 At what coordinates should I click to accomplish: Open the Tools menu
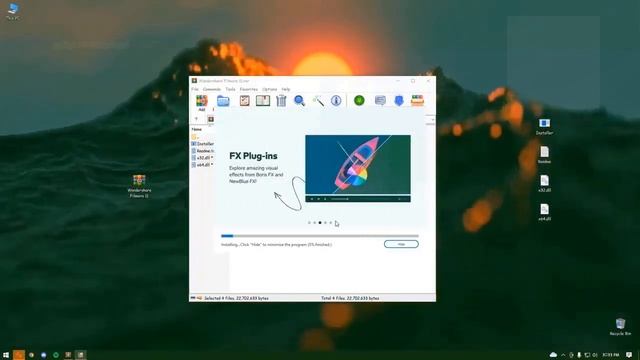pos(230,89)
